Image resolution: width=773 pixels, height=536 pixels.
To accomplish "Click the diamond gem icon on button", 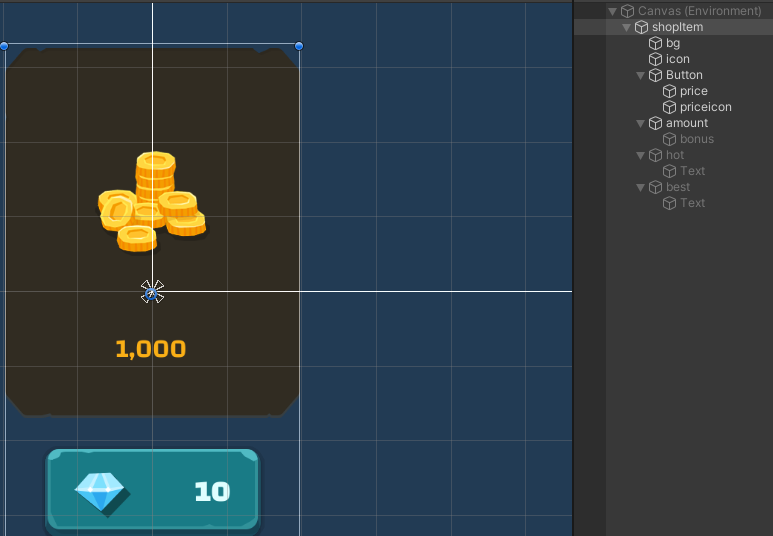I will tap(102, 495).
